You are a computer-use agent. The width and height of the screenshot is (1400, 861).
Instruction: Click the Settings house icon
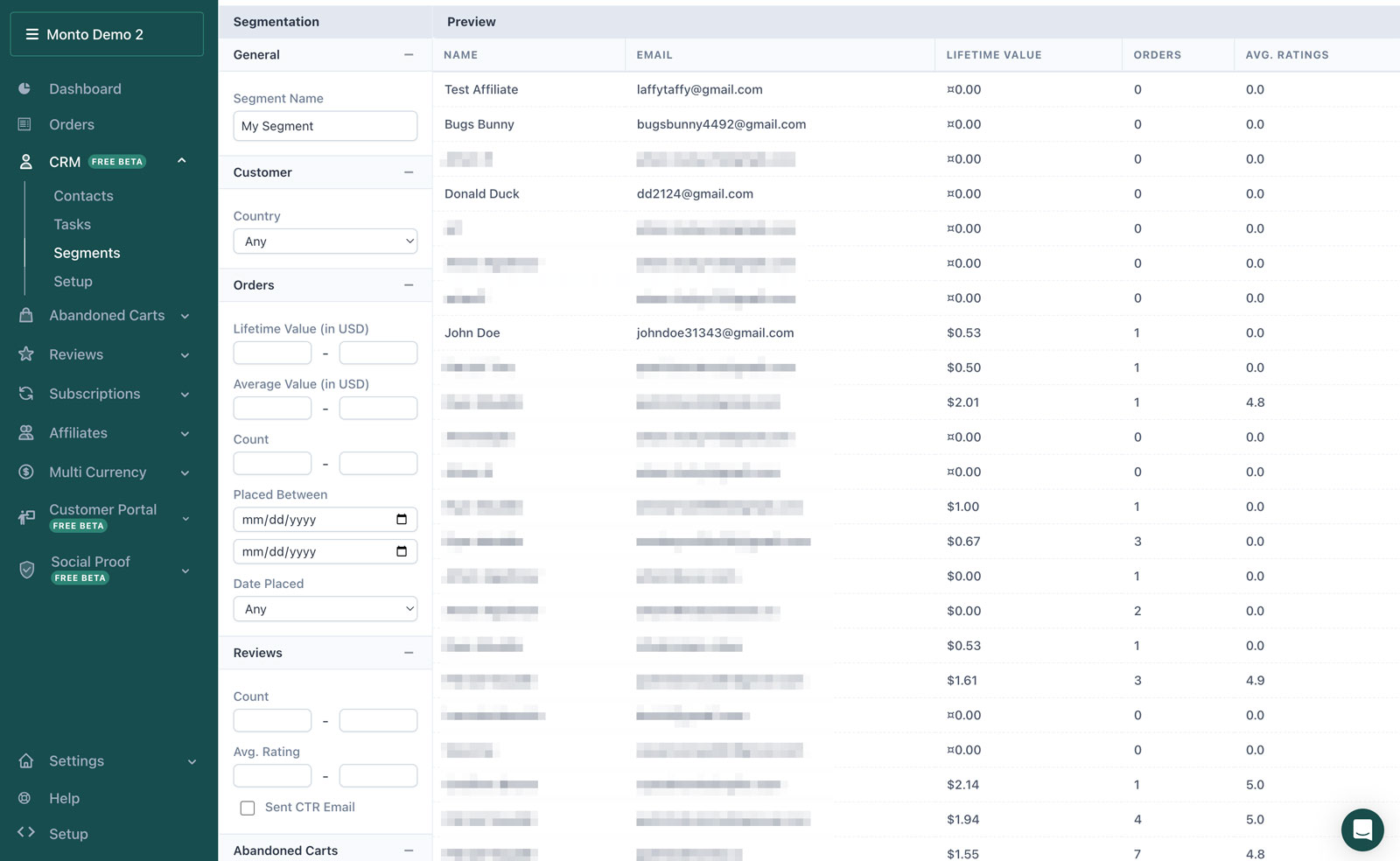click(x=25, y=761)
